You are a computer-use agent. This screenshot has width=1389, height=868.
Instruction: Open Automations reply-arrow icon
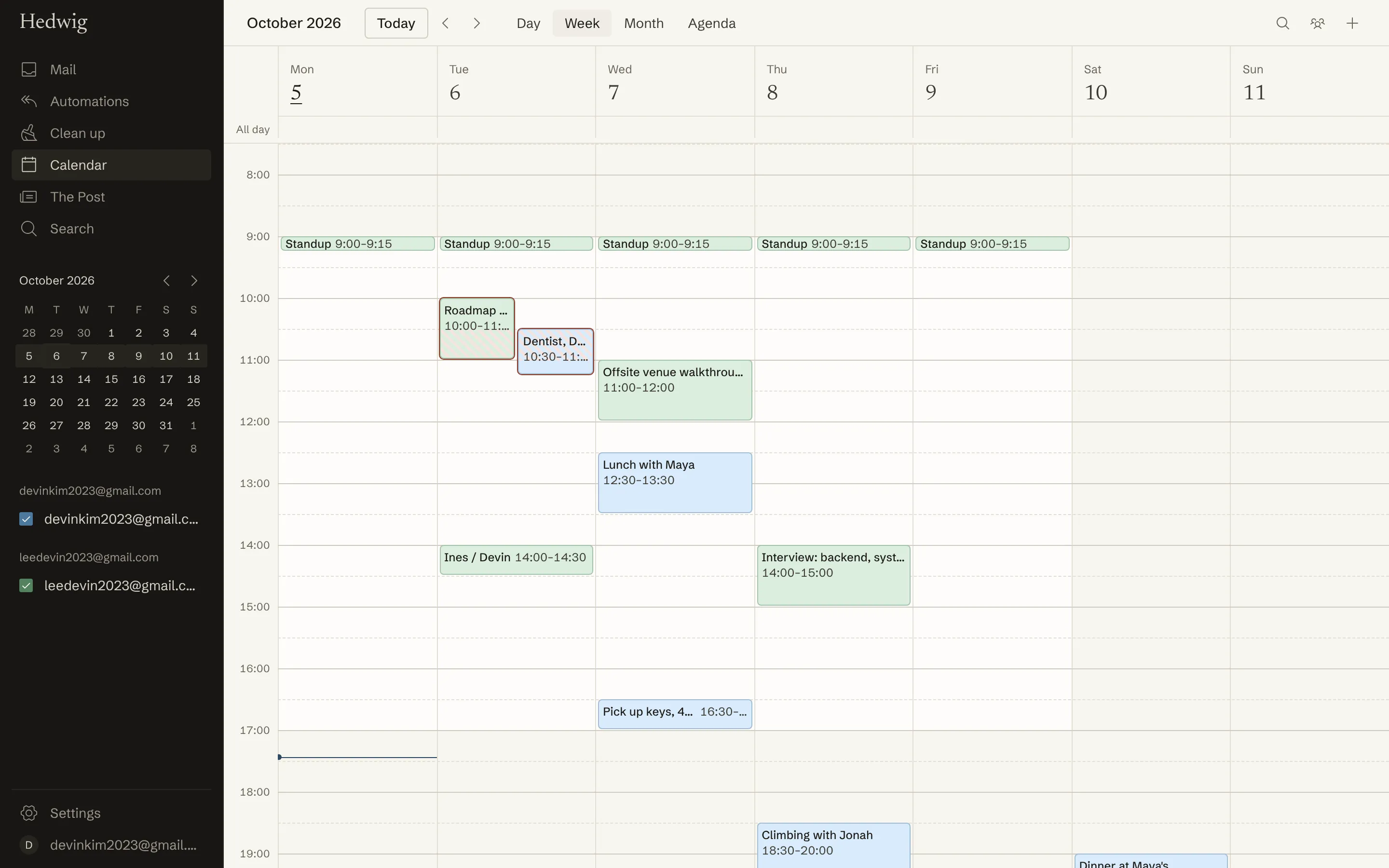29,101
